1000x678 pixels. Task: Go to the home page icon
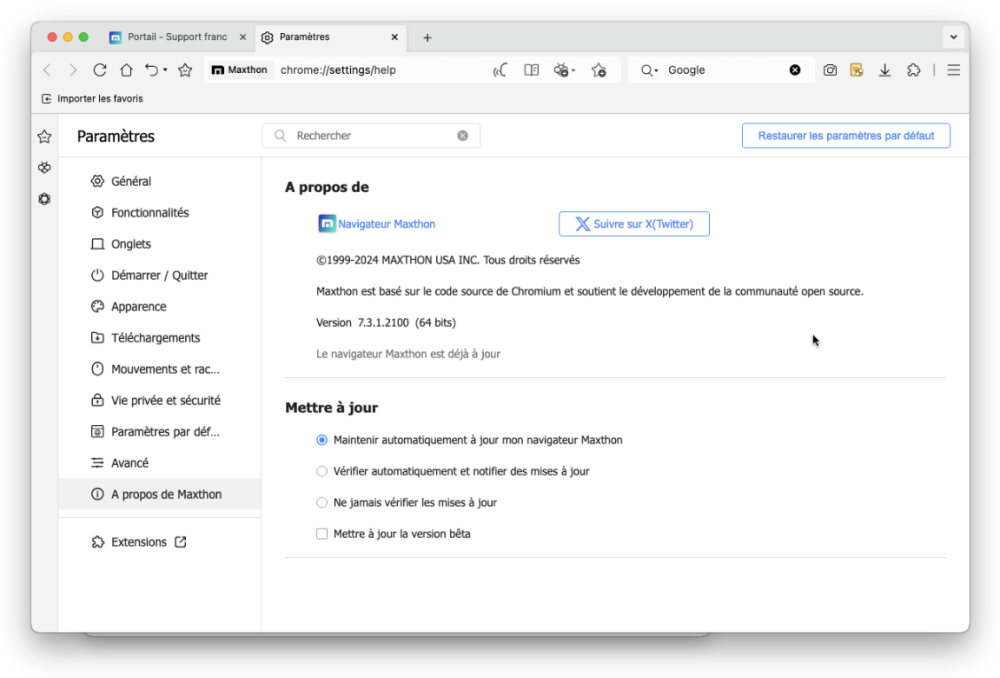(126, 70)
